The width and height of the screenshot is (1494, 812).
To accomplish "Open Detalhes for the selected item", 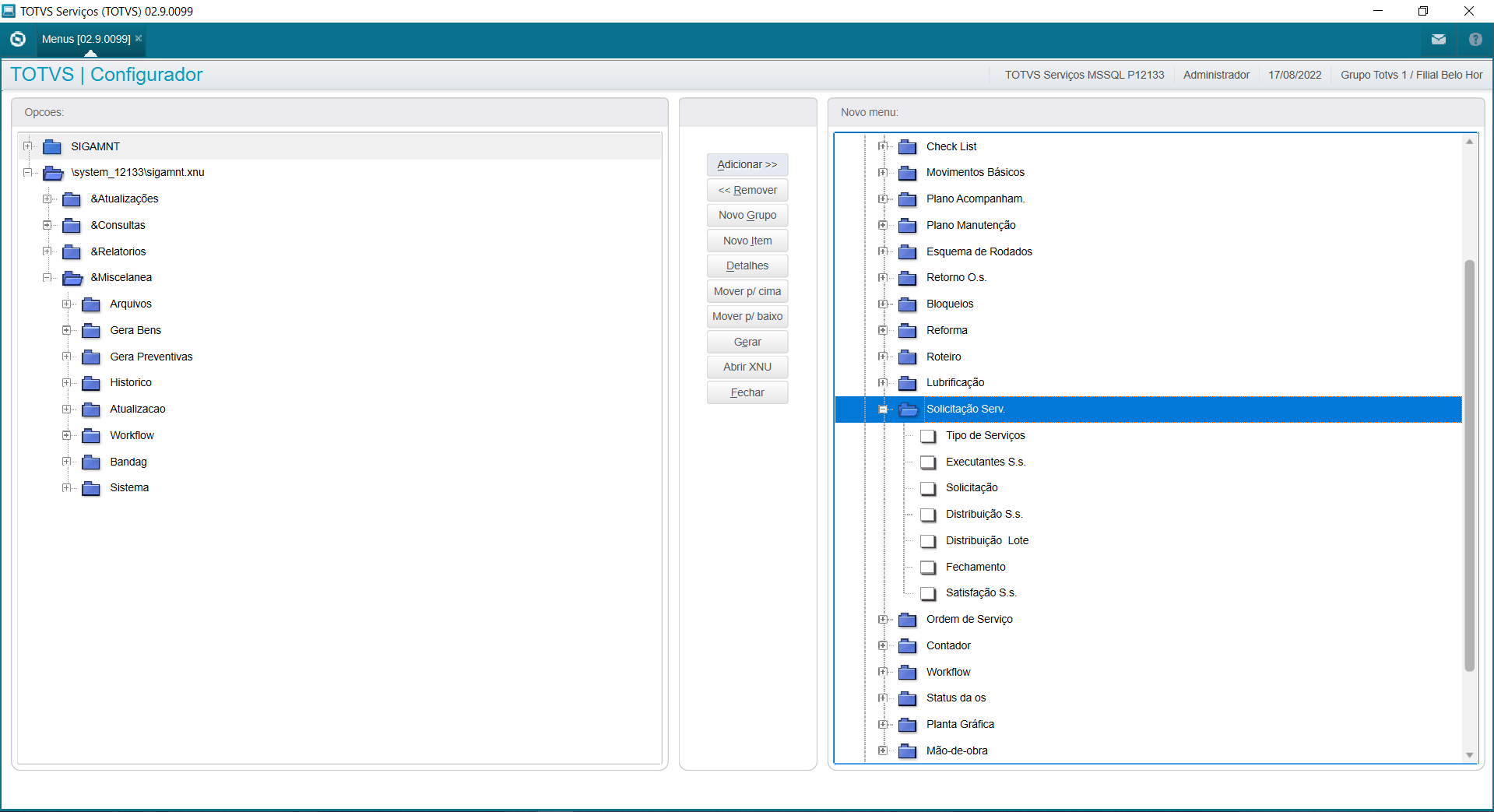I will point(747,265).
